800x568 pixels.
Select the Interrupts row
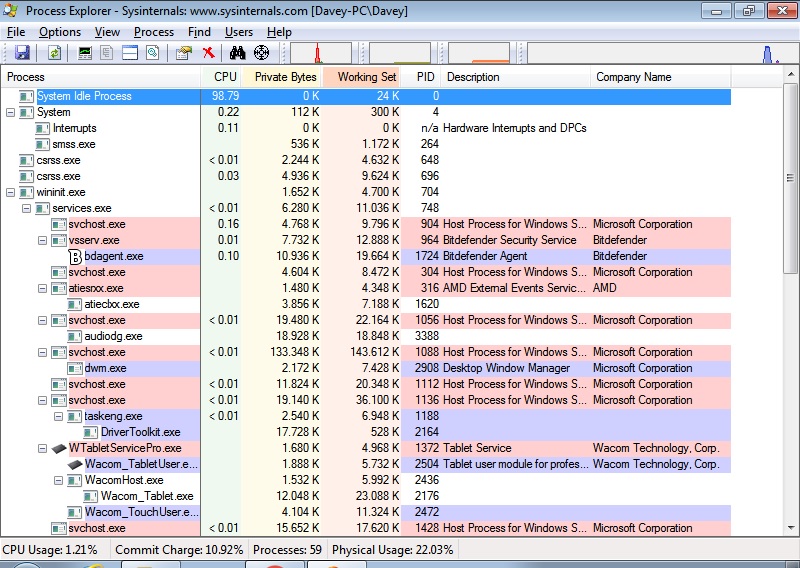point(366,128)
